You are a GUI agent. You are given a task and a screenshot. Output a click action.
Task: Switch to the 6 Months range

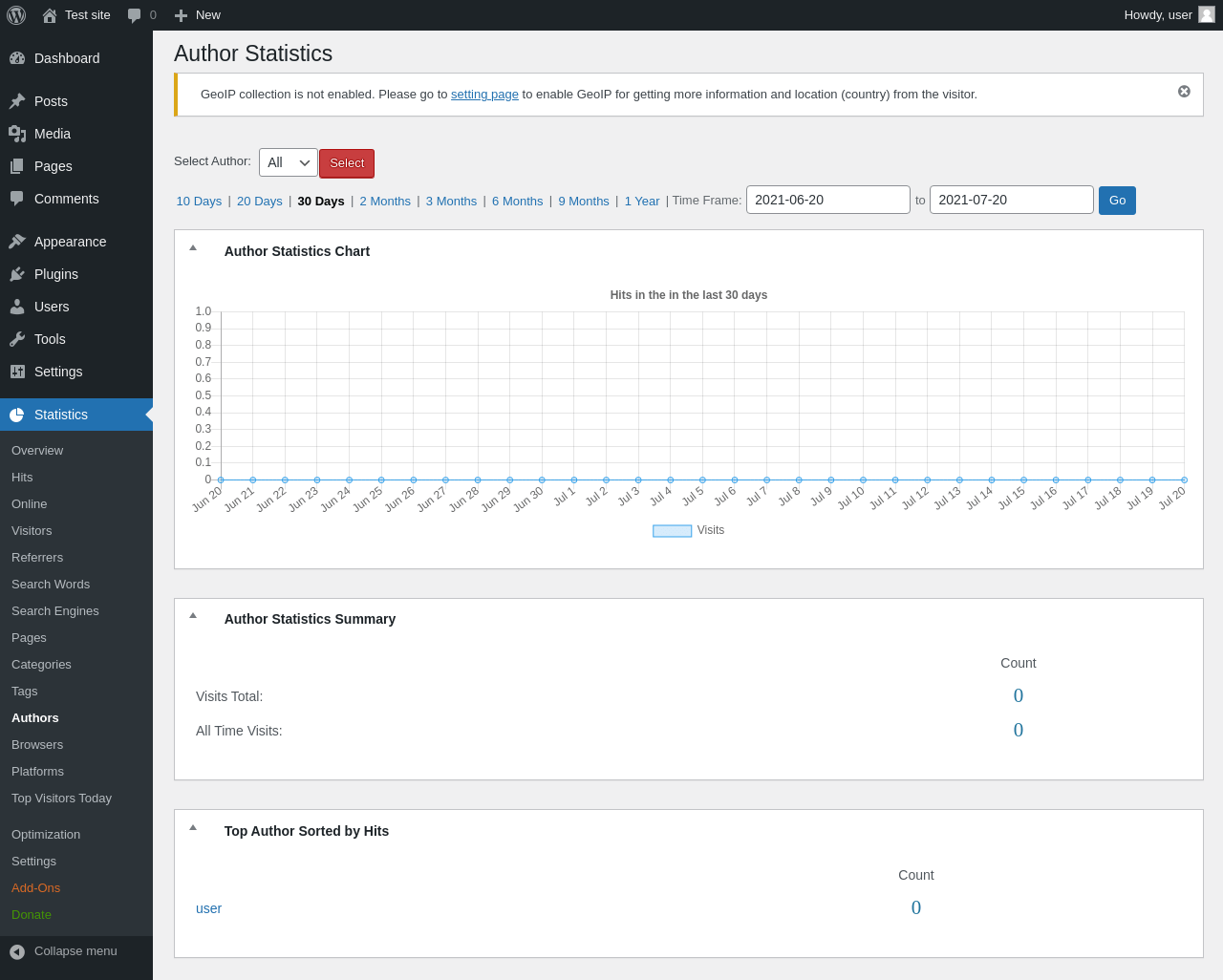click(x=517, y=202)
